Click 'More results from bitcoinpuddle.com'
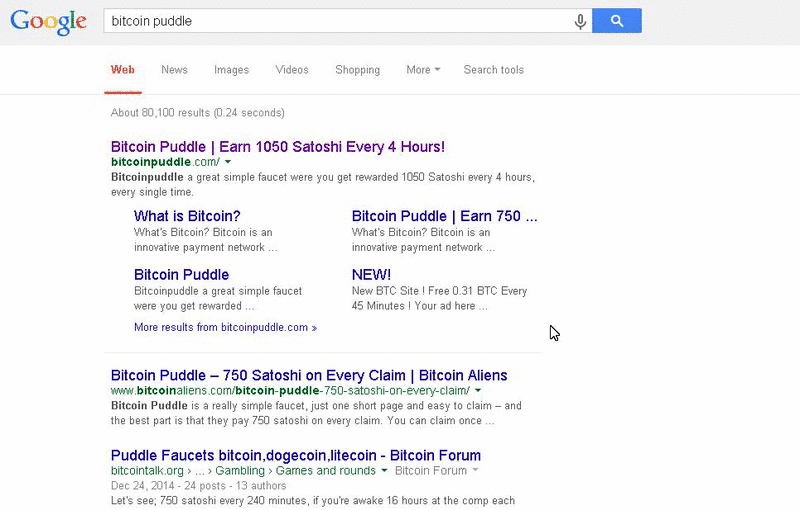800x510 pixels. [x=226, y=327]
